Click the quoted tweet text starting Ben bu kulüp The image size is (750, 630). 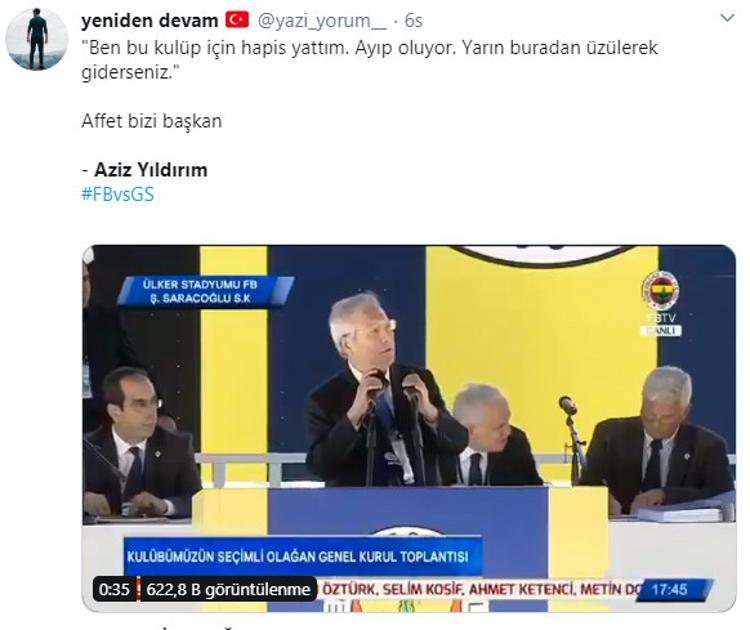coord(369,60)
